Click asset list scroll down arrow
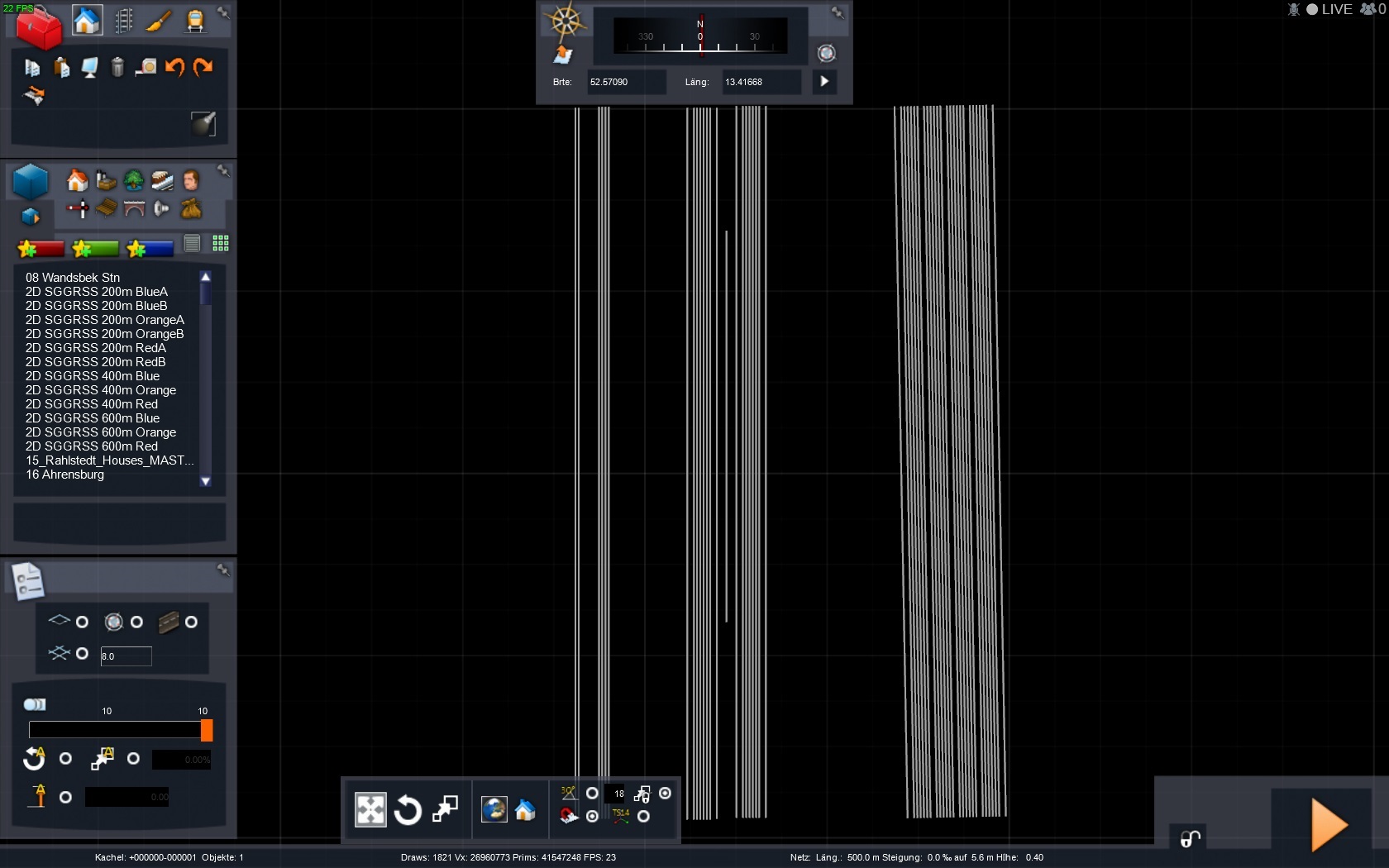This screenshot has height=868, width=1389. (206, 481)
